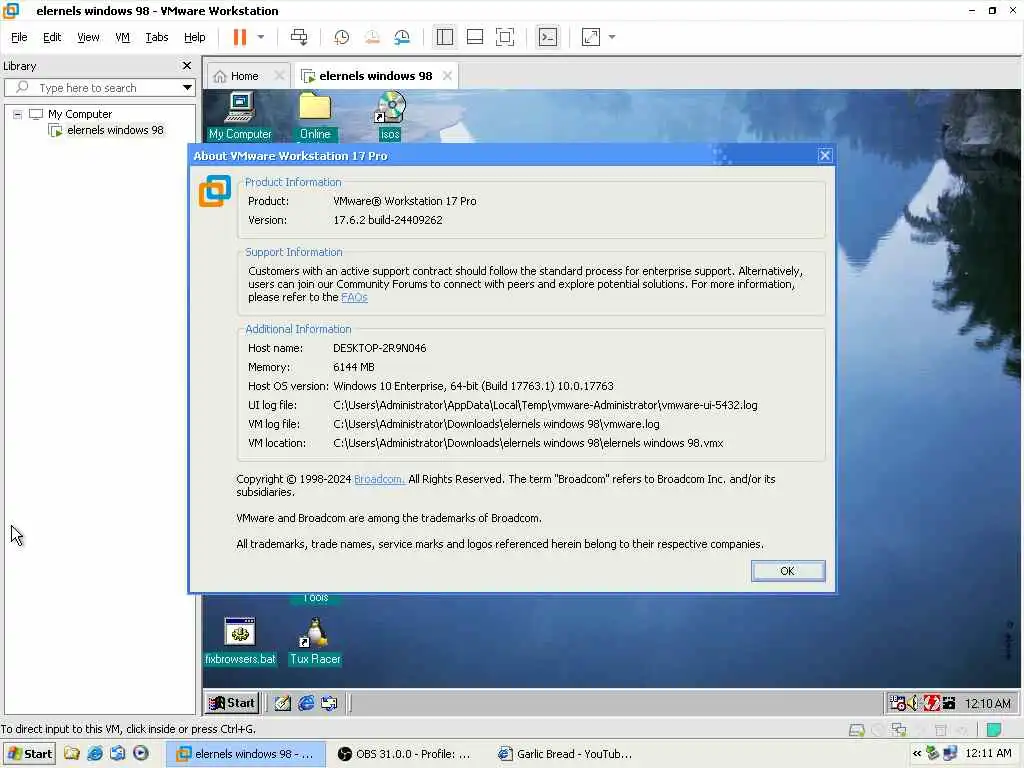Launch host quick launch Internet Explorer
The height and width of the screenshot is (768, 1024).
tap(95, 754)
